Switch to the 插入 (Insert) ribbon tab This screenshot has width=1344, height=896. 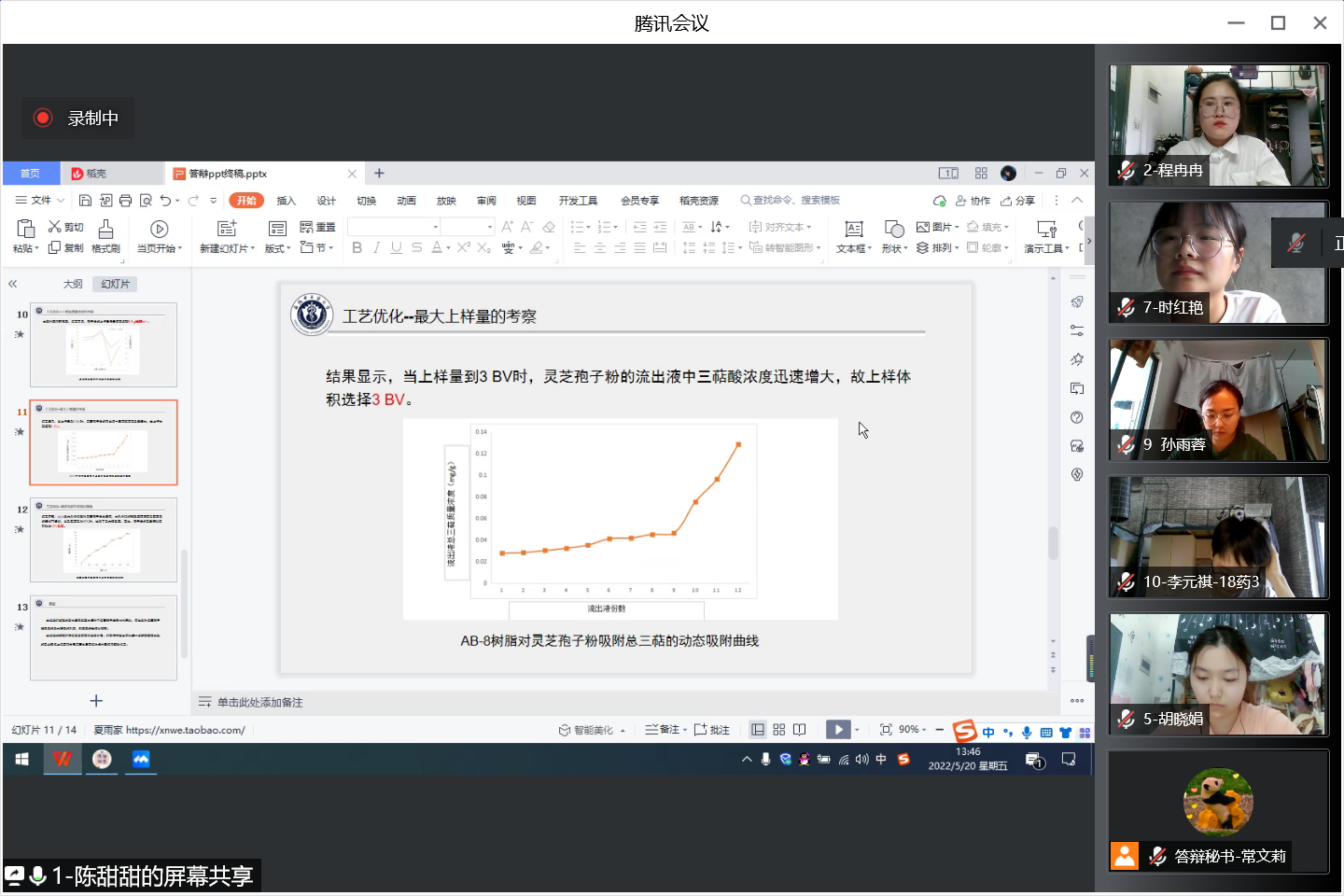pos(286,201)
